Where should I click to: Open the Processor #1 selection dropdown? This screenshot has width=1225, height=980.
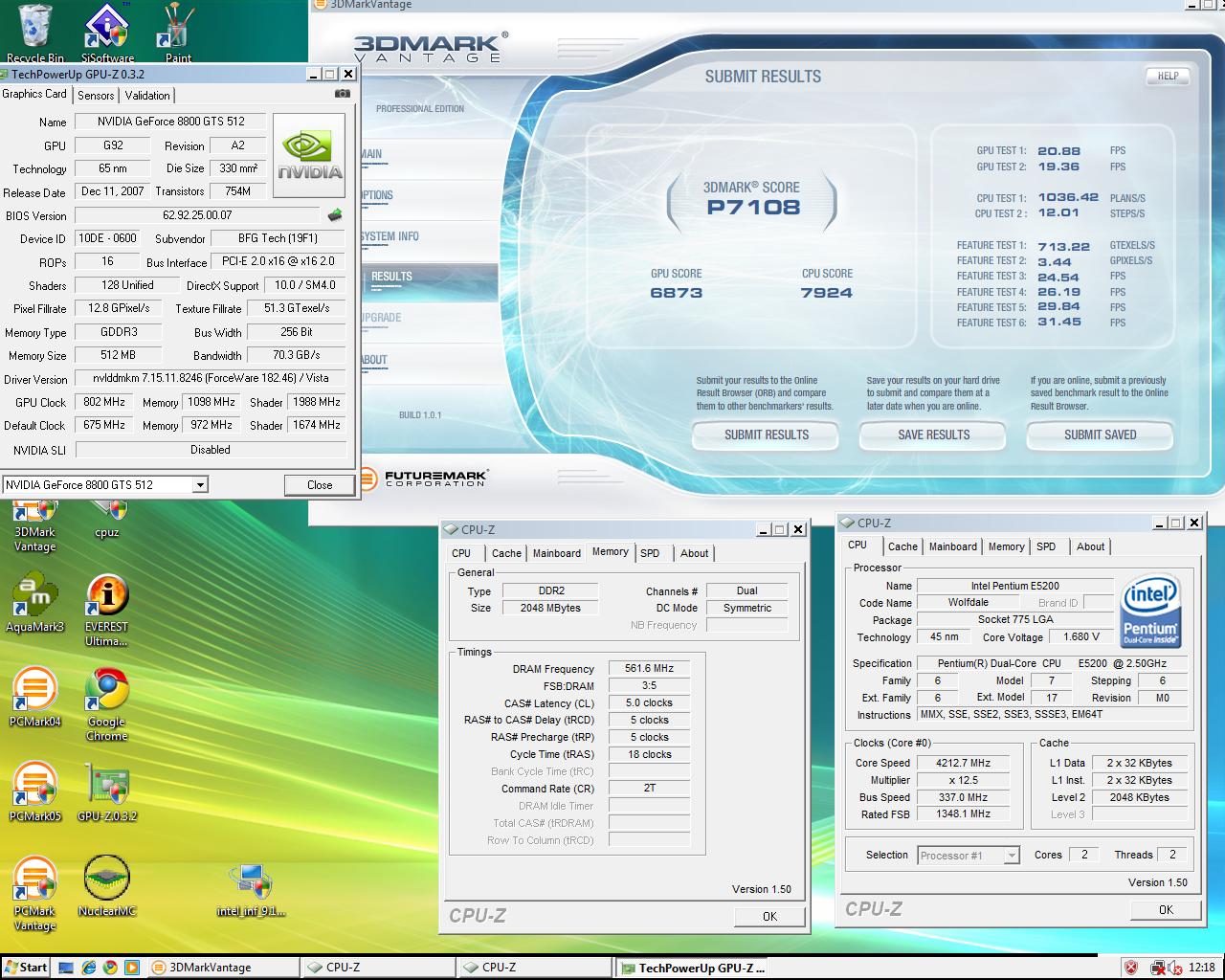coord(1012,856)
